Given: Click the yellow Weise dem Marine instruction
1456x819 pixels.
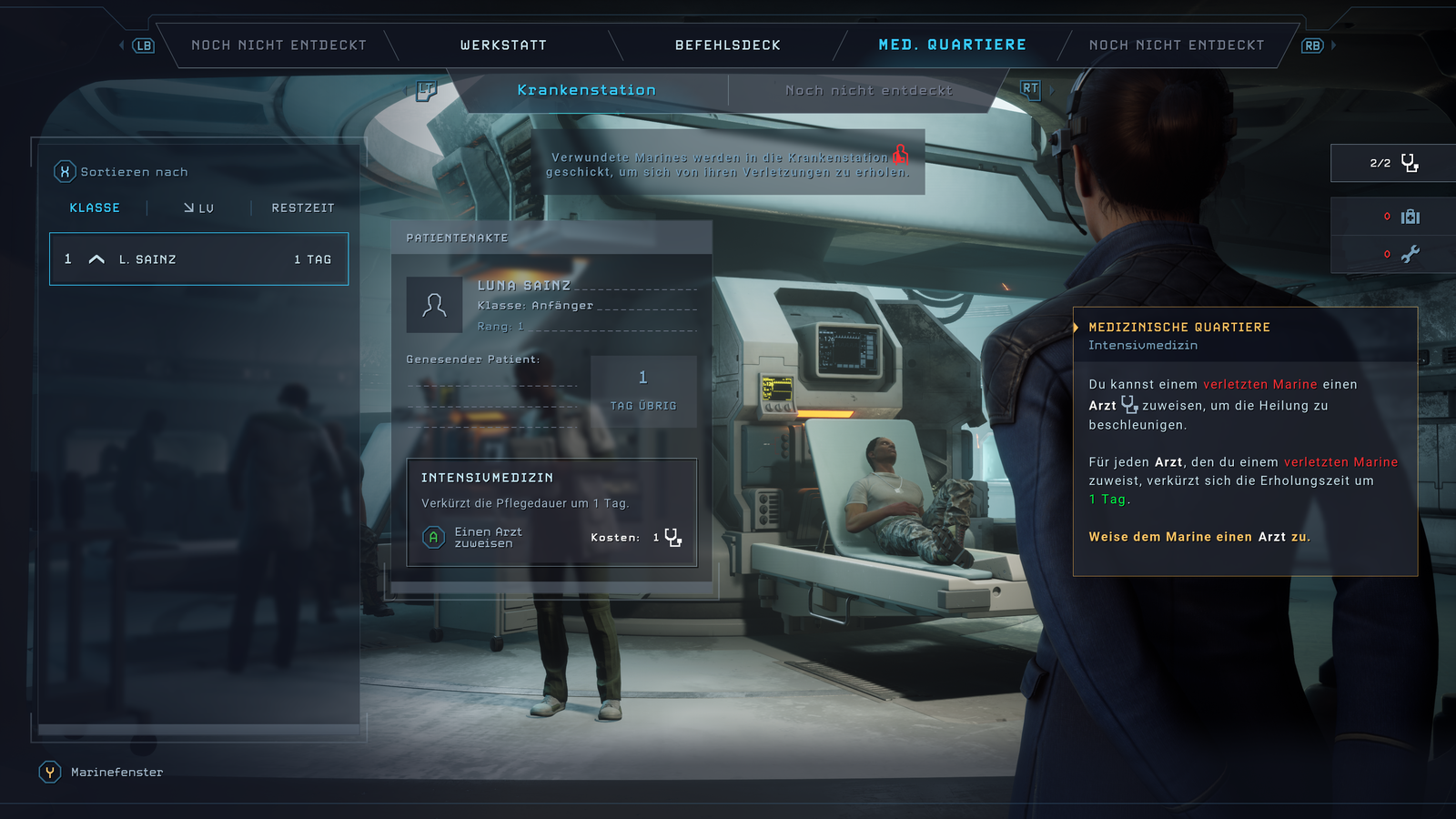Looking at the screenshot, I should click(x=1199, y=537).
